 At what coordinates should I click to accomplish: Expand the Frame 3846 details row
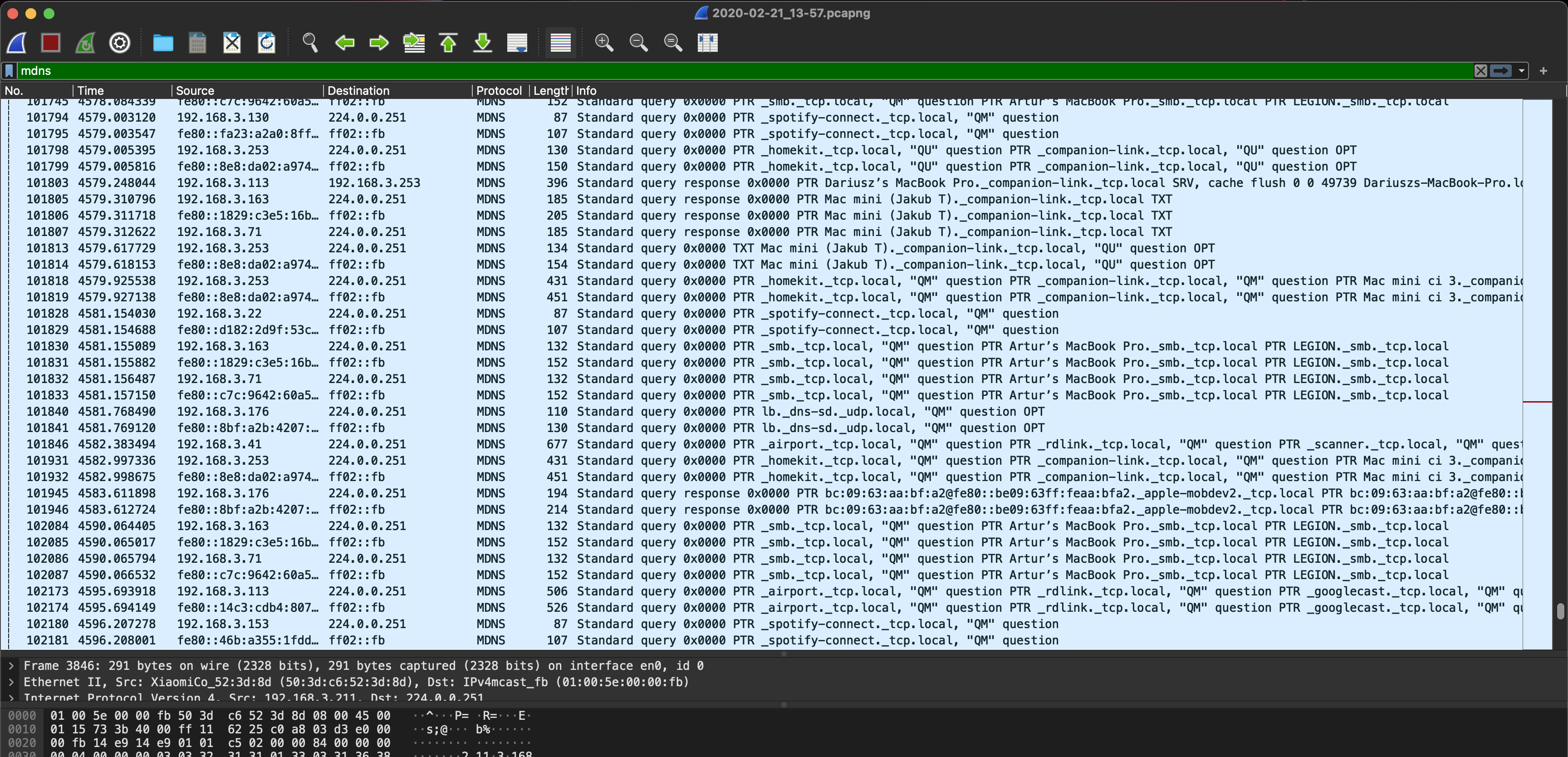(11, 666)
